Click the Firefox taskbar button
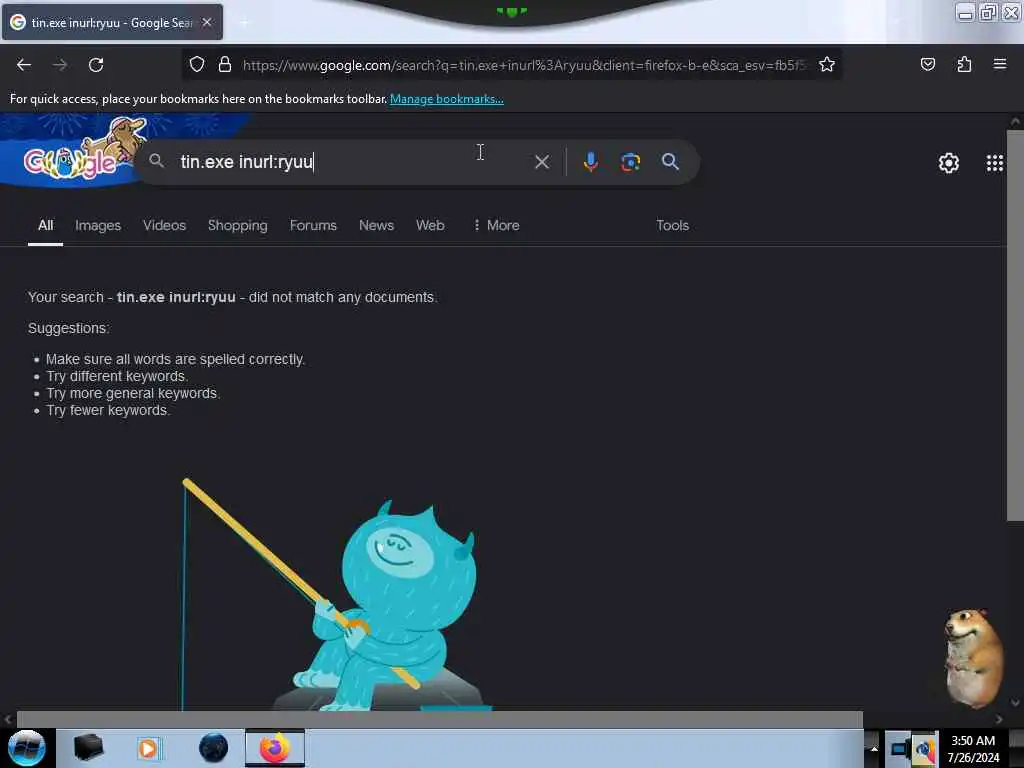This screenshot has width=1024, height=768. click(x=275, y=748)
